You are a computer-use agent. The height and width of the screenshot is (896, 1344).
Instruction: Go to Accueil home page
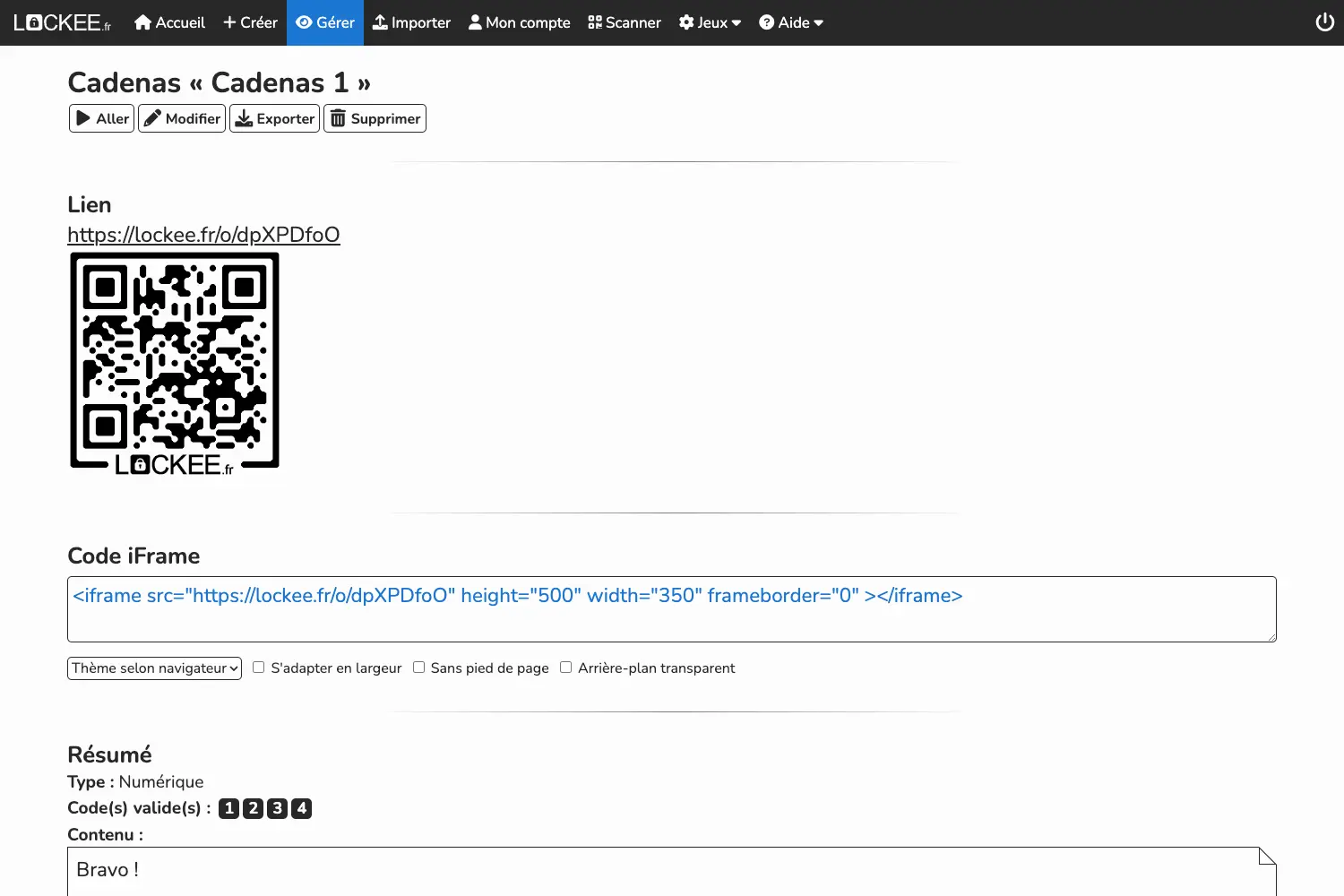click(169, 22)
